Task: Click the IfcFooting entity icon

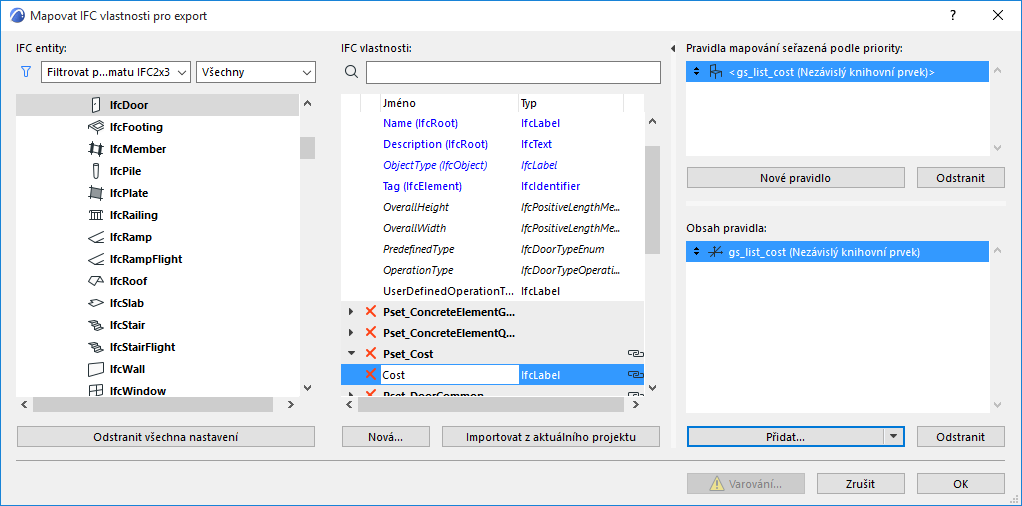Action: tap(96, 126)
